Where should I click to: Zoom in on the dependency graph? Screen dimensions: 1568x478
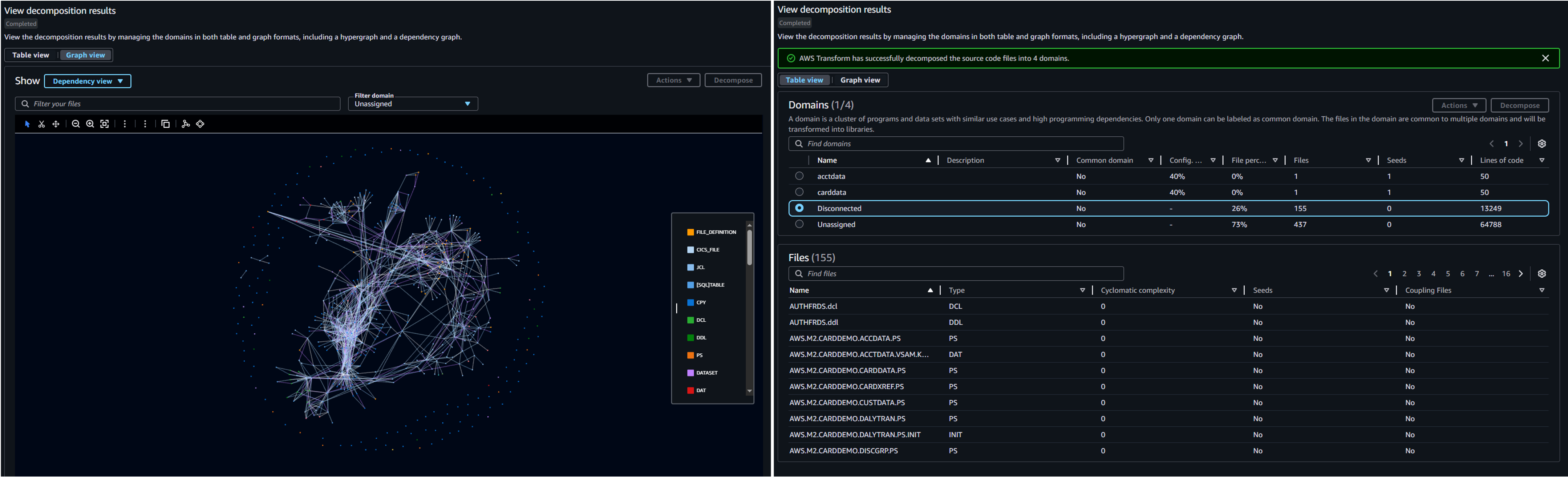point(90,124)
